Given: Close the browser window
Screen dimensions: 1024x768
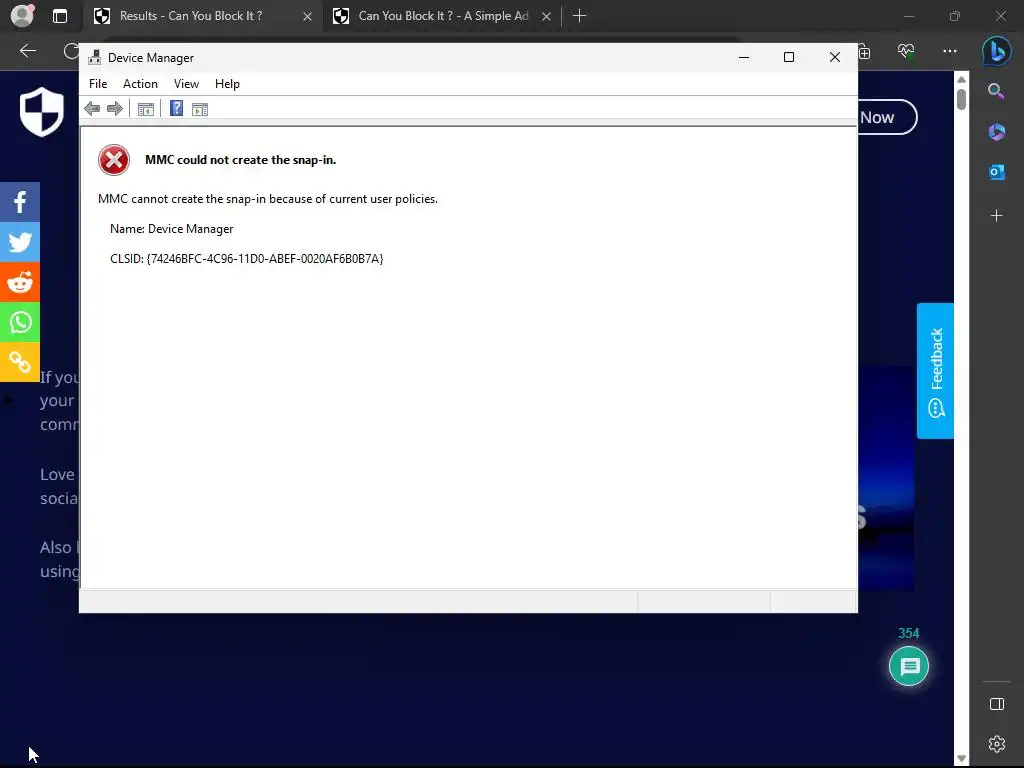Looking at the screenshot, I should [1000, 16].
